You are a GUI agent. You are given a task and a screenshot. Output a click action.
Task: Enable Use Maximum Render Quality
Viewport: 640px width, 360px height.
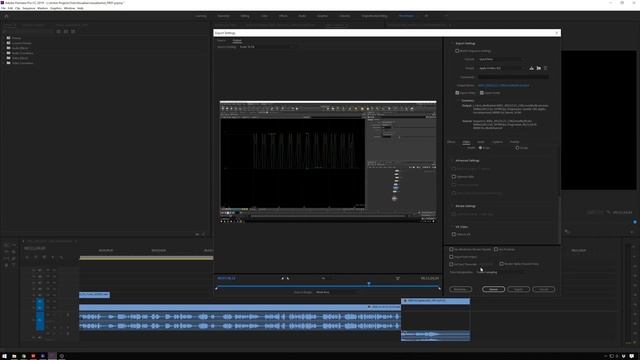[x=451, y=249]
